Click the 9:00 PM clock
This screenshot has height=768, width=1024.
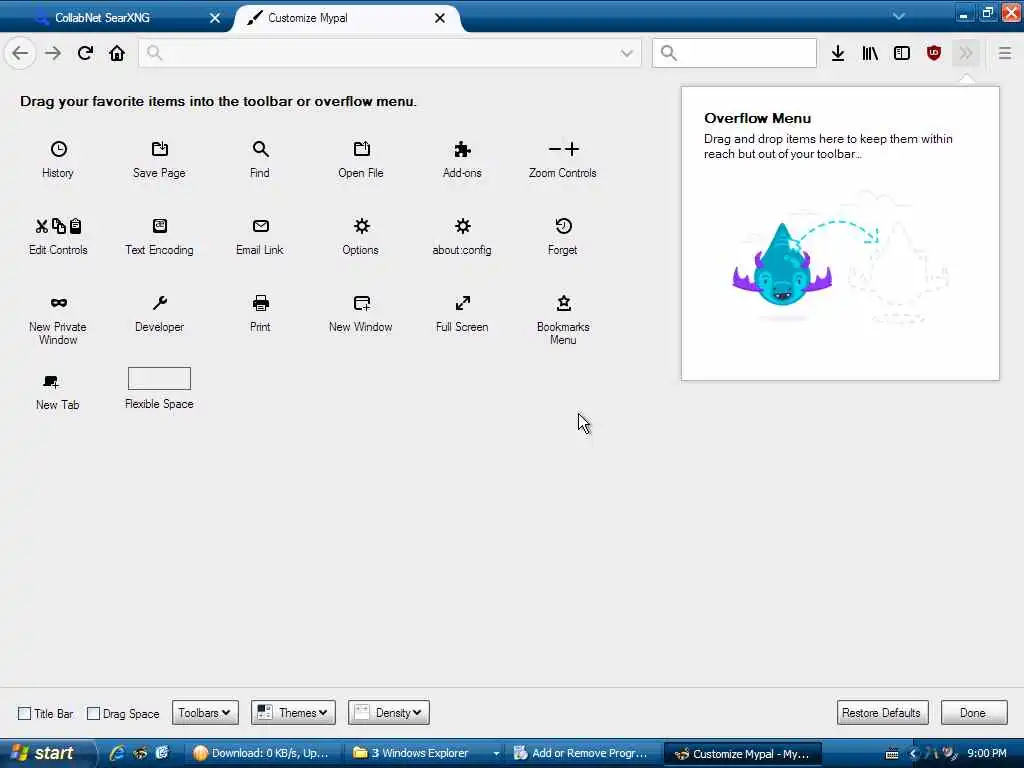987,754
